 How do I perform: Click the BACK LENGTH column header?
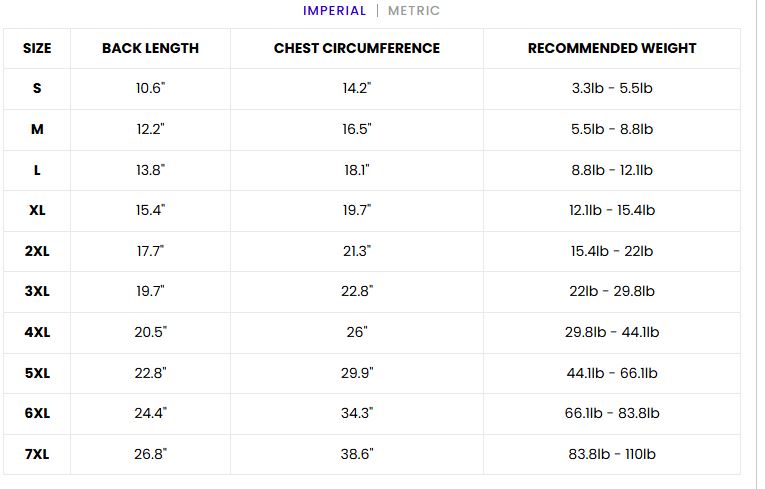pos(150,48)
